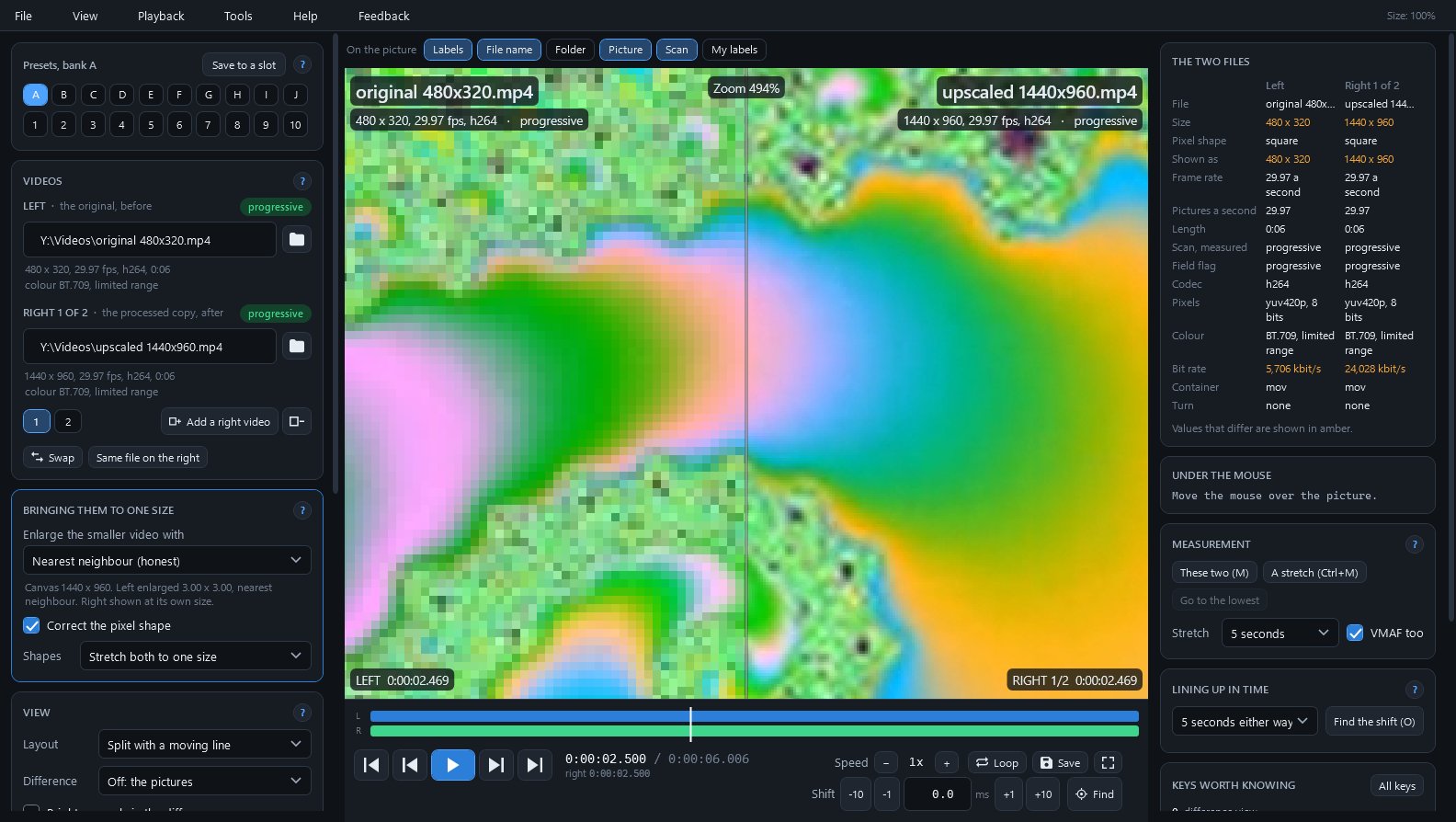
Task: Open help for Bringing them to one size
Action: [x=302, y=510]
